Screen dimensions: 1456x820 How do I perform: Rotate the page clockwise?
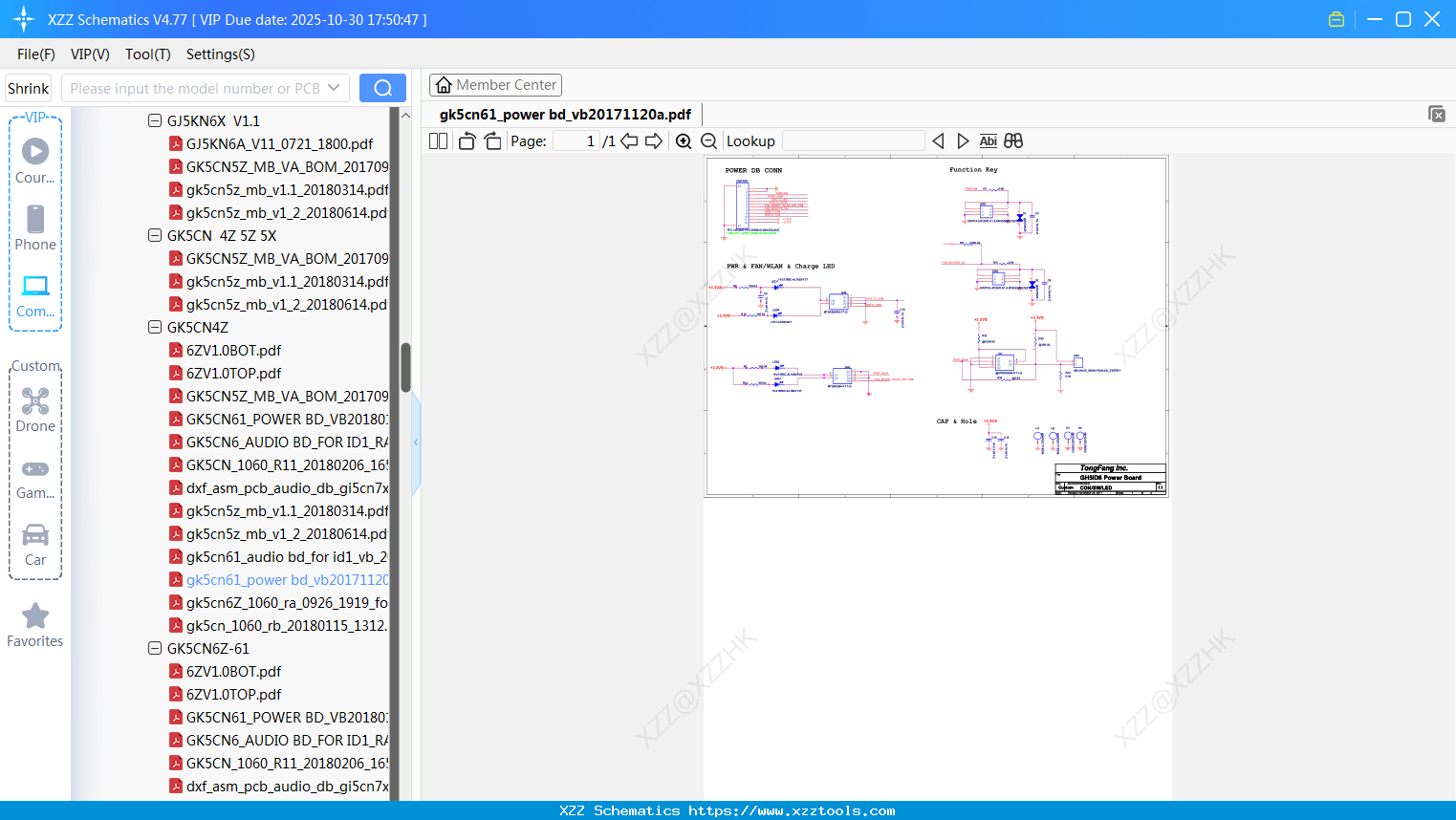coord(492,140)
